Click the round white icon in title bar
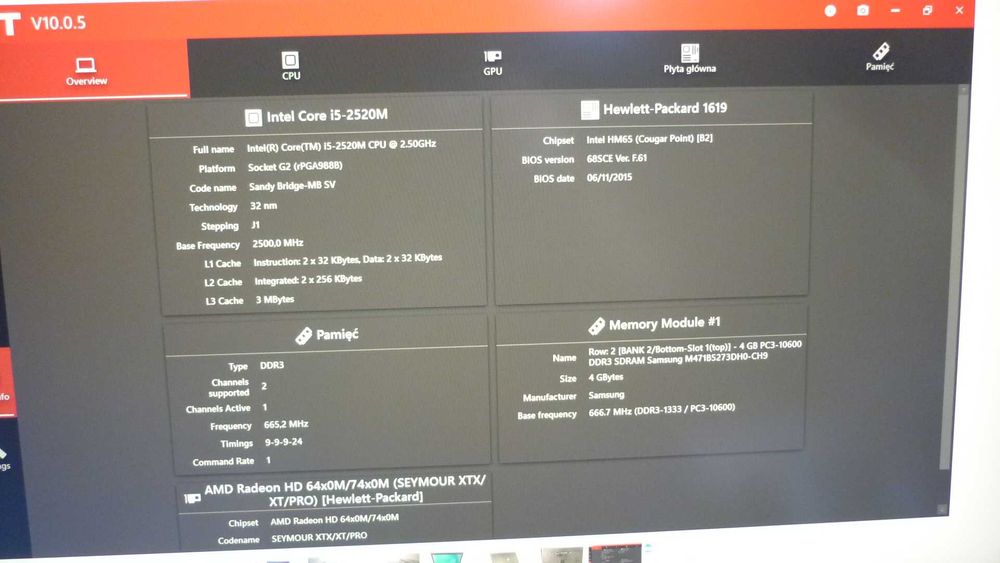The width and height of the screenshot is (1000, 563). click(830, 11)
